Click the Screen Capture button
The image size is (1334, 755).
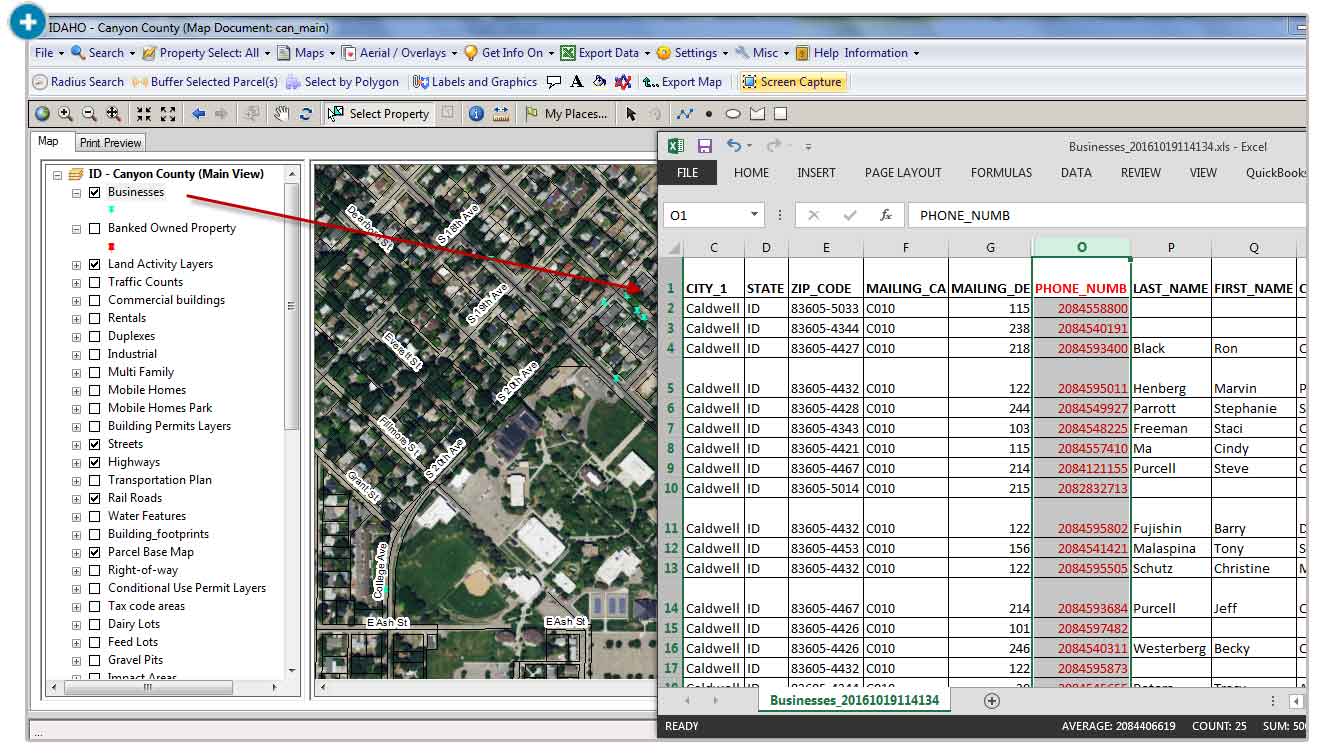[x=793, y=82]
